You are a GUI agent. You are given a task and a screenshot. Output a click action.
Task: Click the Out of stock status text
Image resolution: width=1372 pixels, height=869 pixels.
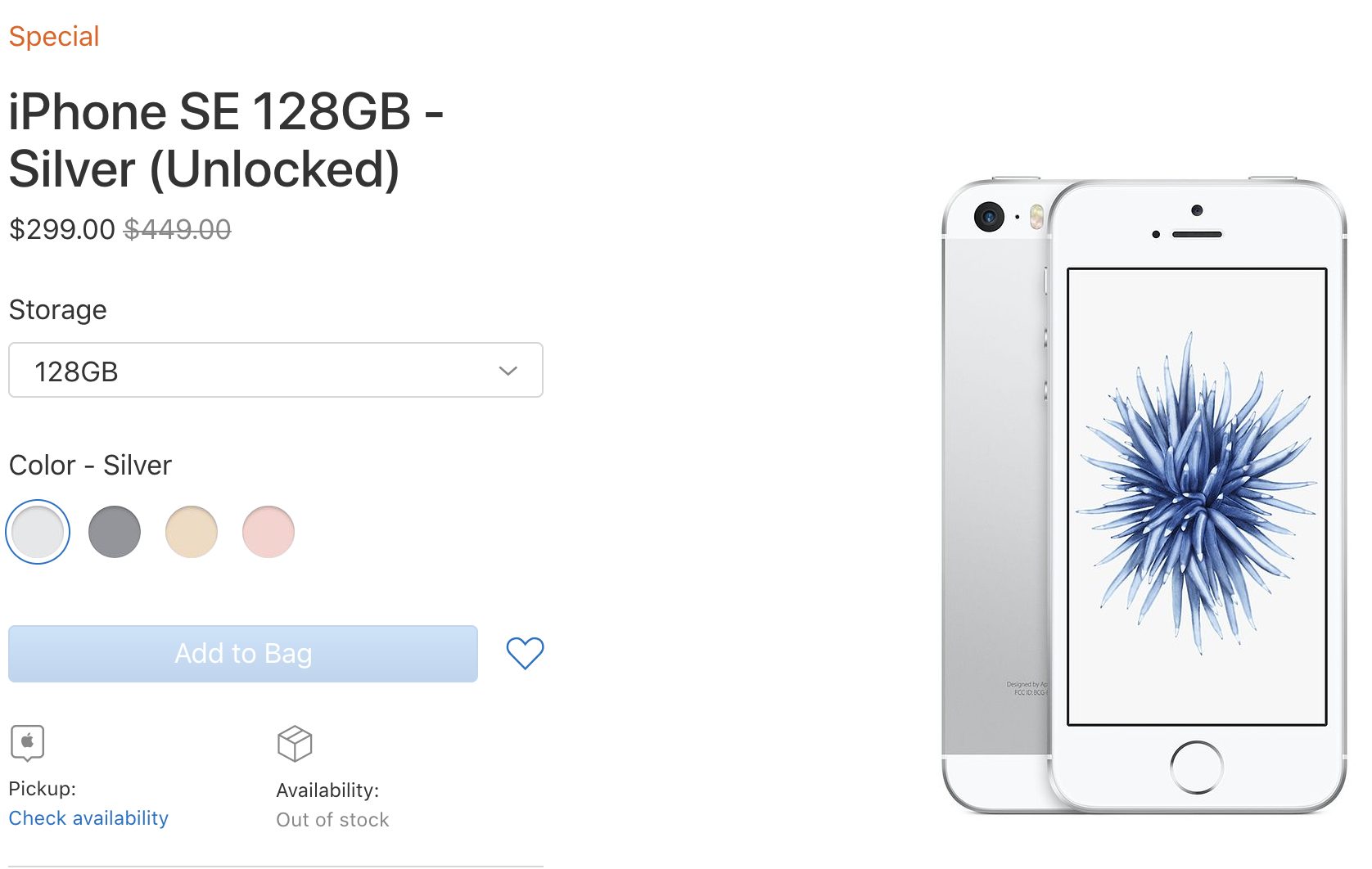point(332,820)
